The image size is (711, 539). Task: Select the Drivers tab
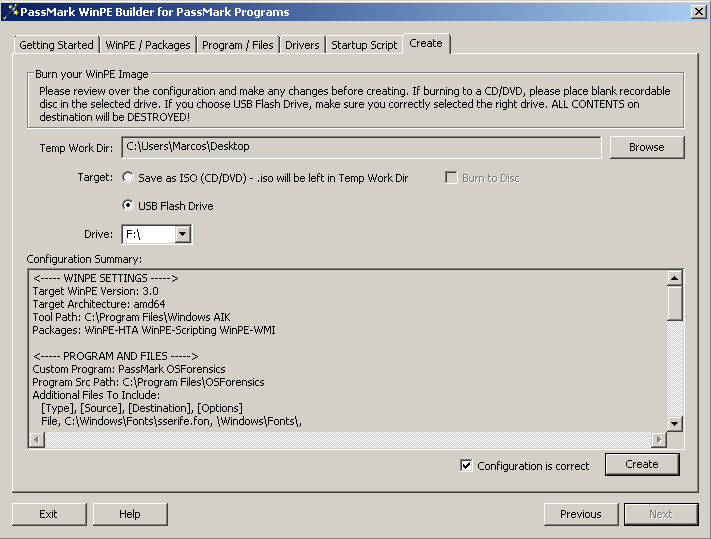(302, 45)
